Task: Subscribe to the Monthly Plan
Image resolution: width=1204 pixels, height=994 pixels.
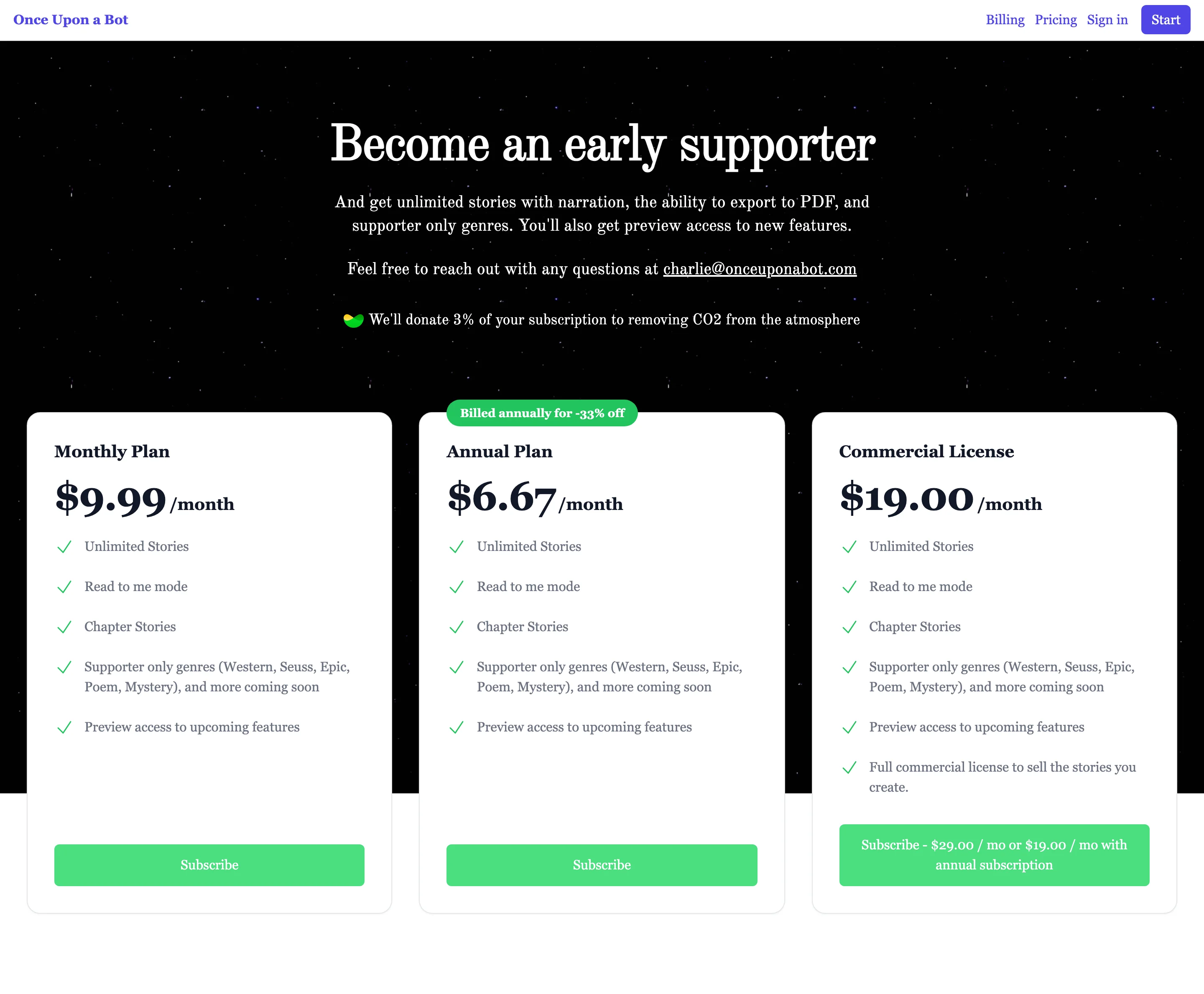Action: [209, 865]
